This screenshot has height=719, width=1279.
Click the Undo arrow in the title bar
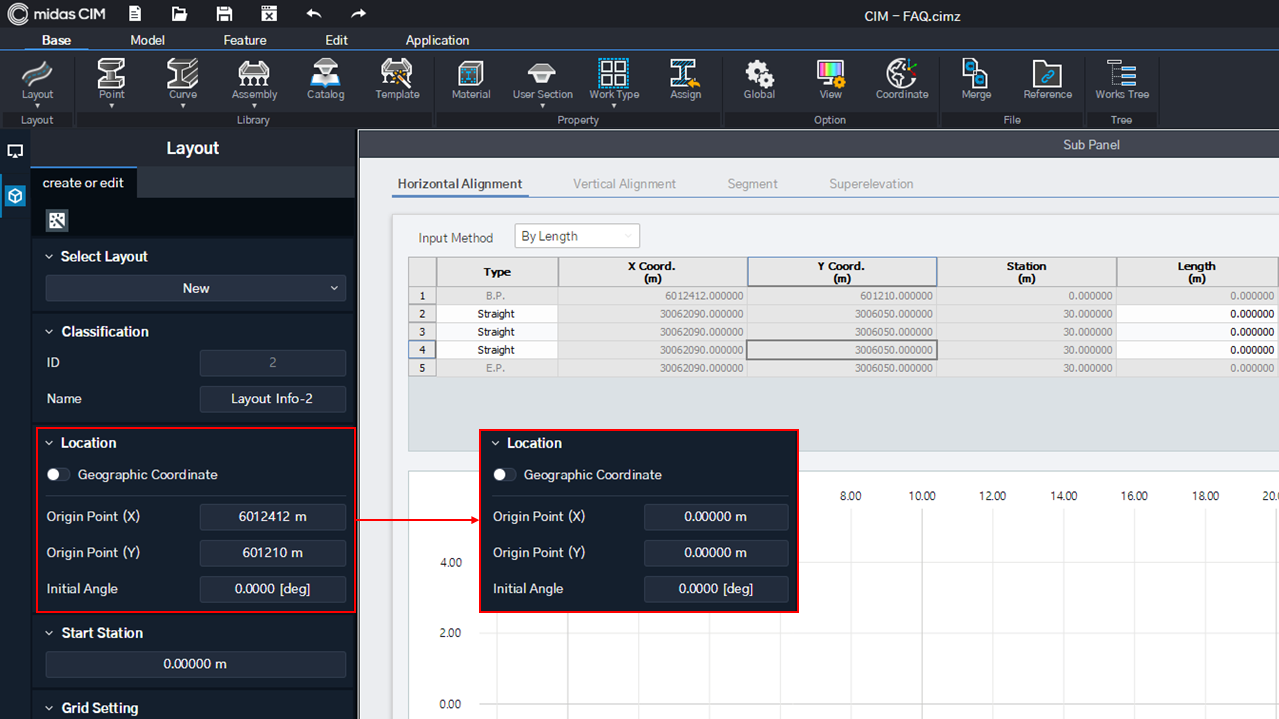[313, 14]
